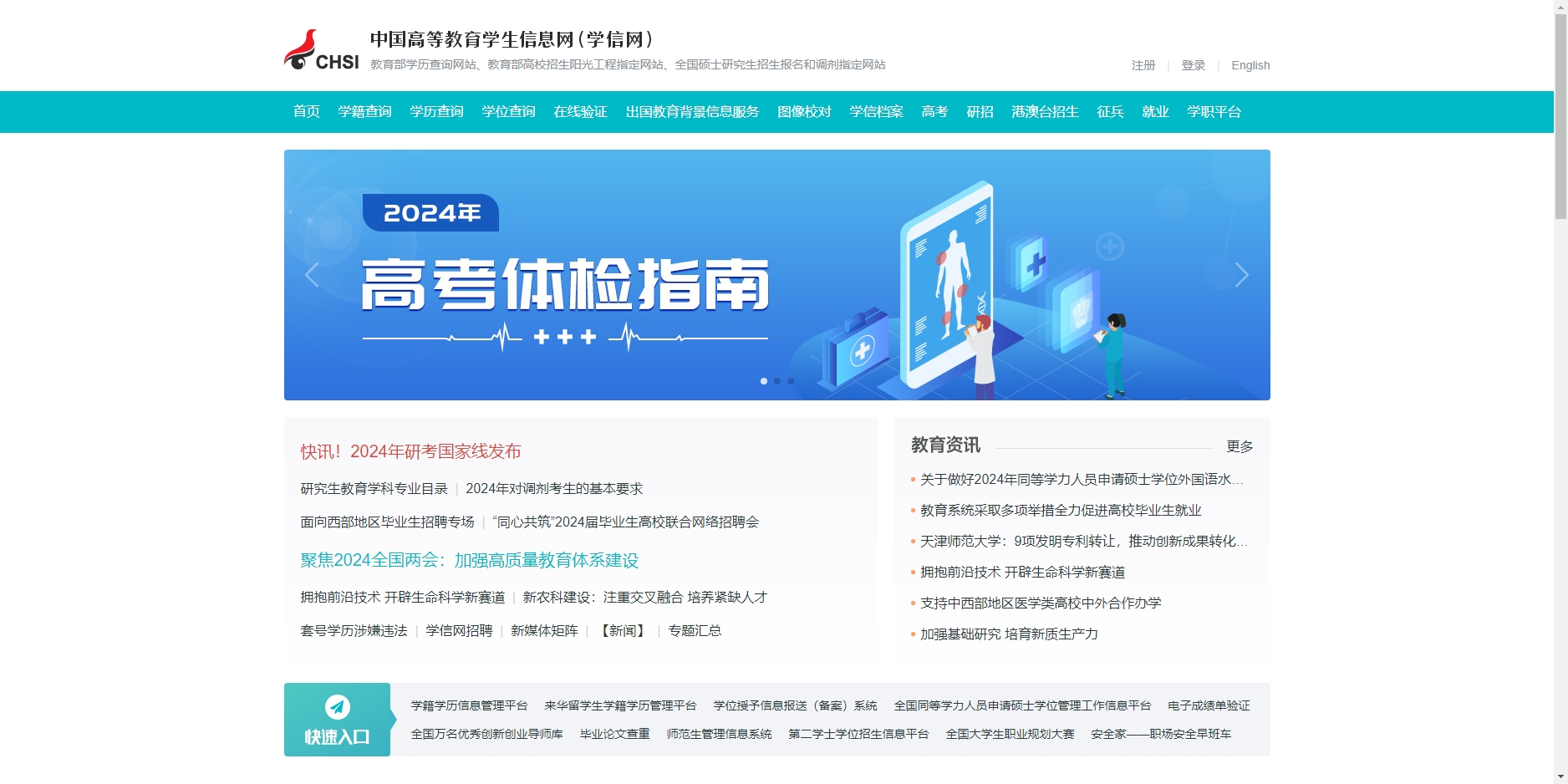Screen dimensions: 1568x784
Task: Open 学位授予信息报送（备案）系统 quick link
Action: click(x=795, y=705)
